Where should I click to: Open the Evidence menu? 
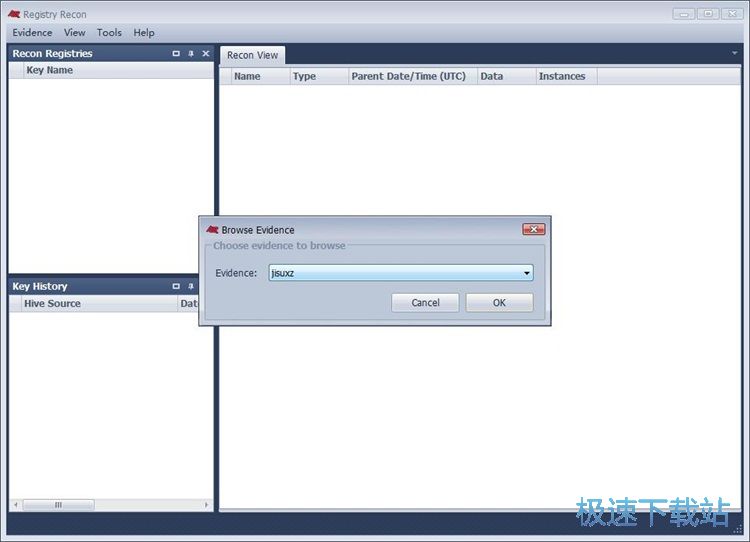coord(32,33)
